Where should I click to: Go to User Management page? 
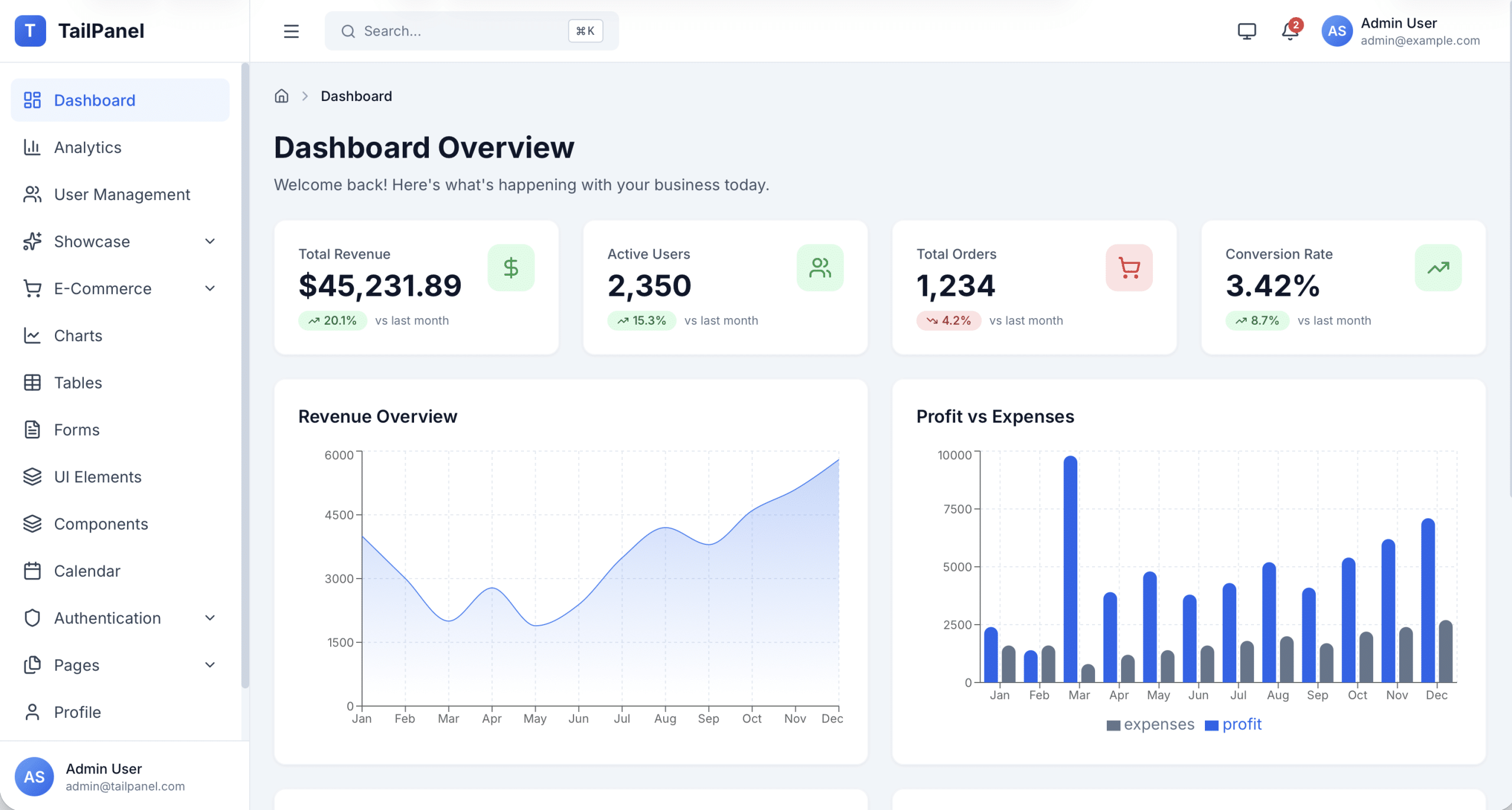(122, 195)
